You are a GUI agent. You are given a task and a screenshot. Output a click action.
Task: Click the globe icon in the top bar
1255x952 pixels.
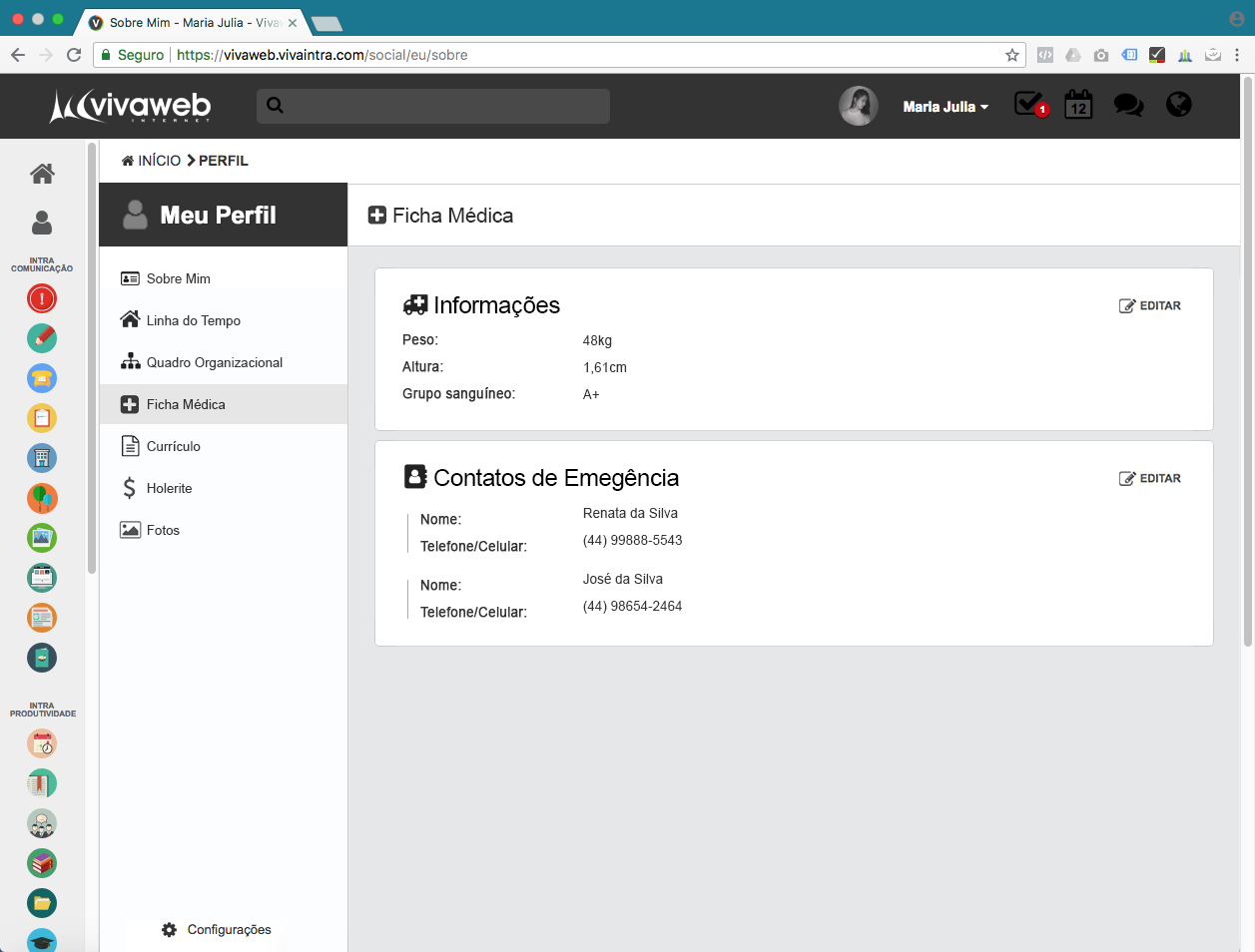coord(1179,105)
